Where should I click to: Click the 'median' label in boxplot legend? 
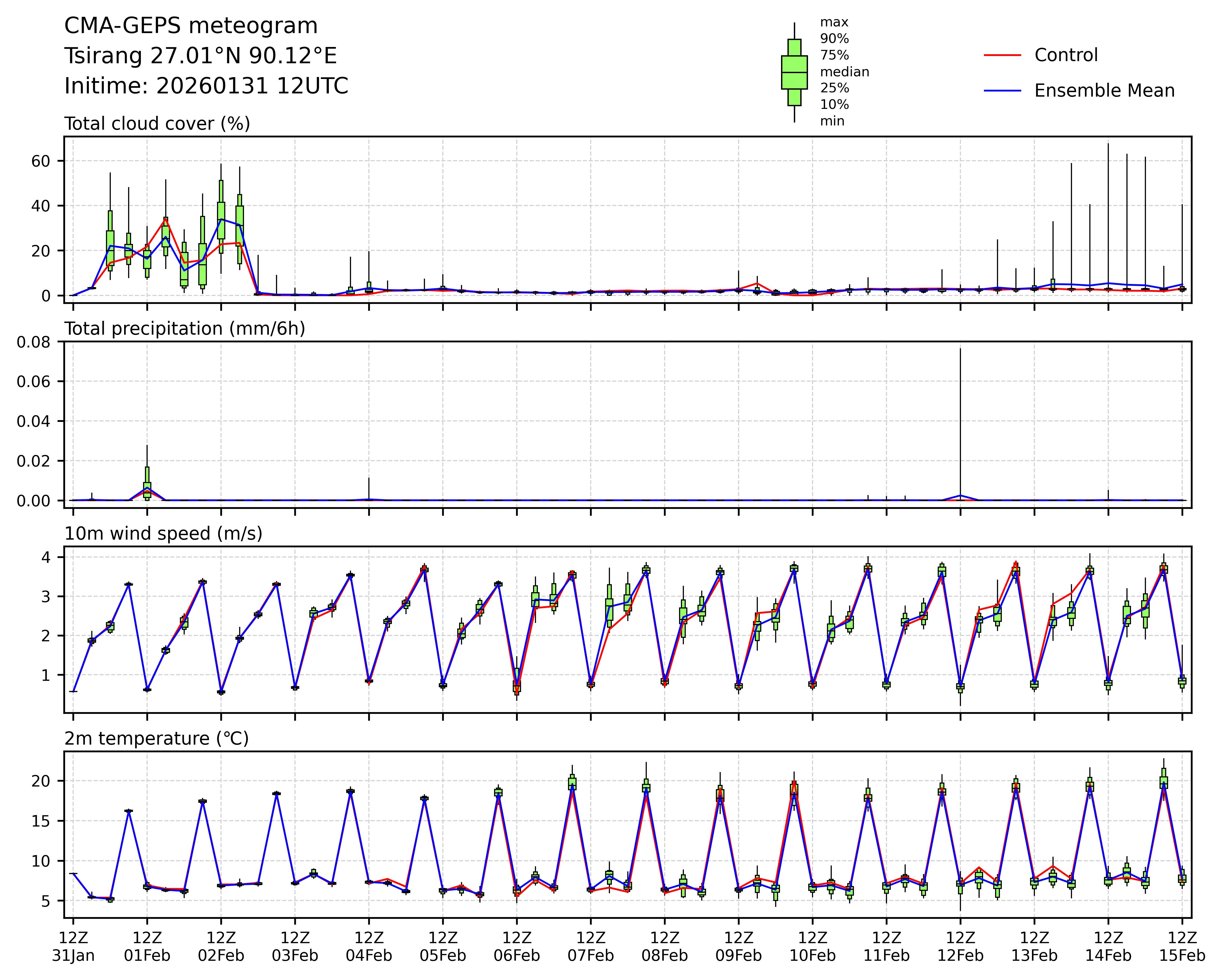coord(845,72)
